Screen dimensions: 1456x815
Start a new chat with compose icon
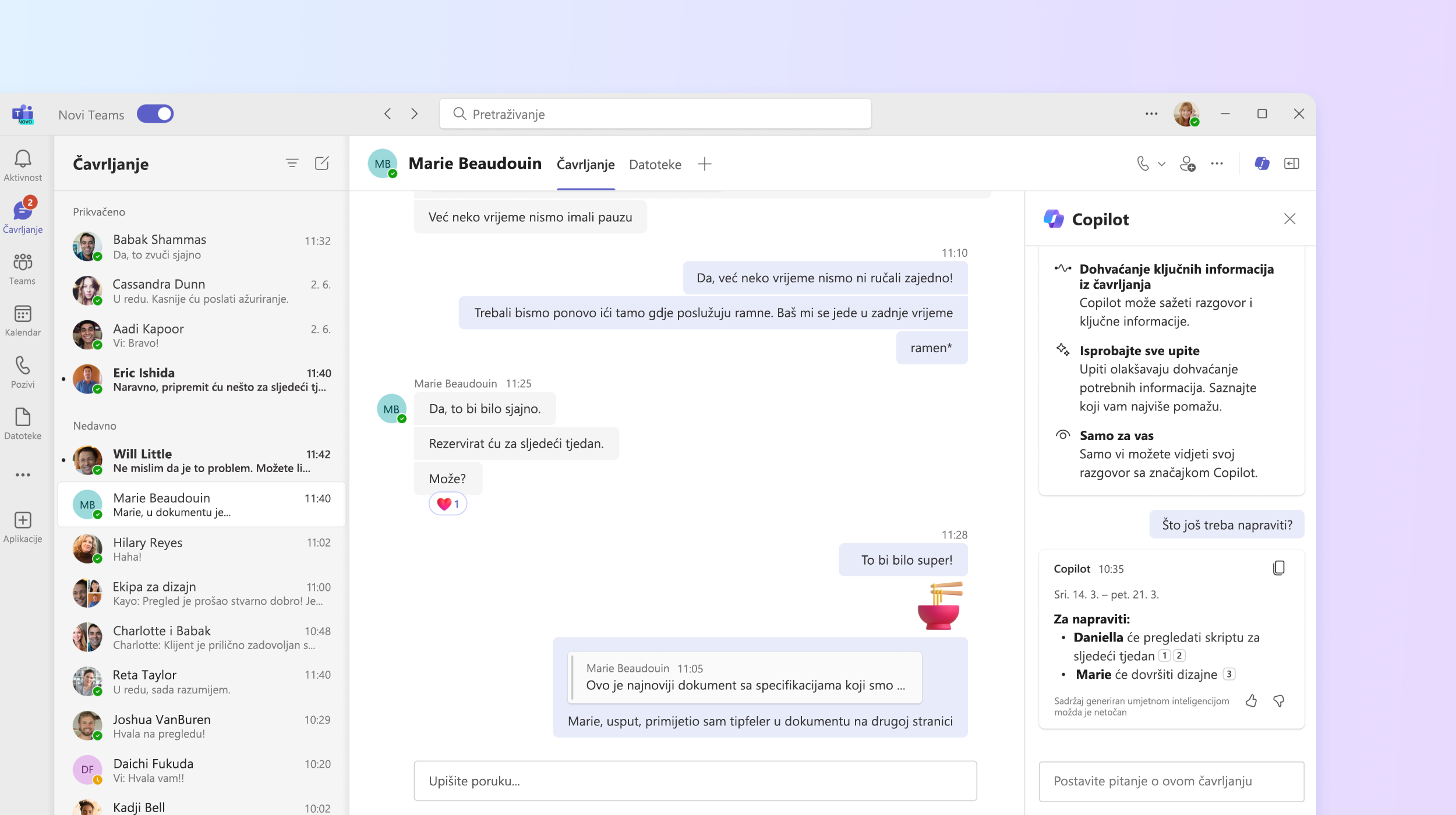(322, 164)
